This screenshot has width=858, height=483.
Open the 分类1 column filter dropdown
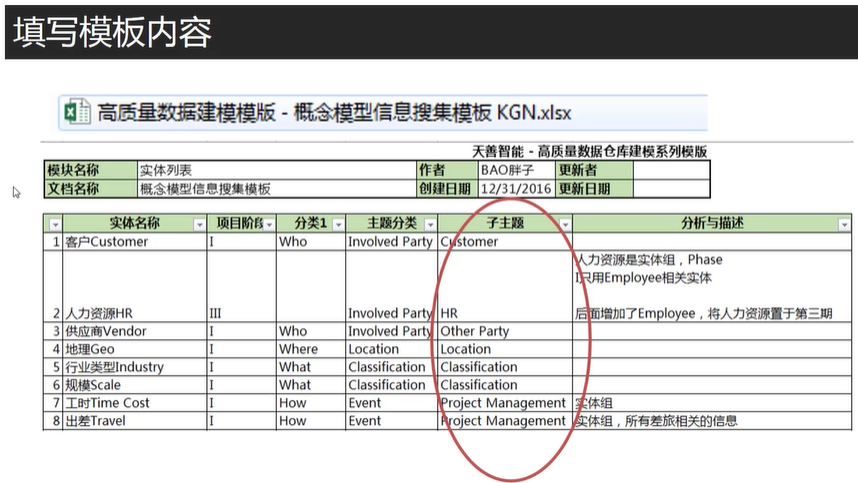338,225
